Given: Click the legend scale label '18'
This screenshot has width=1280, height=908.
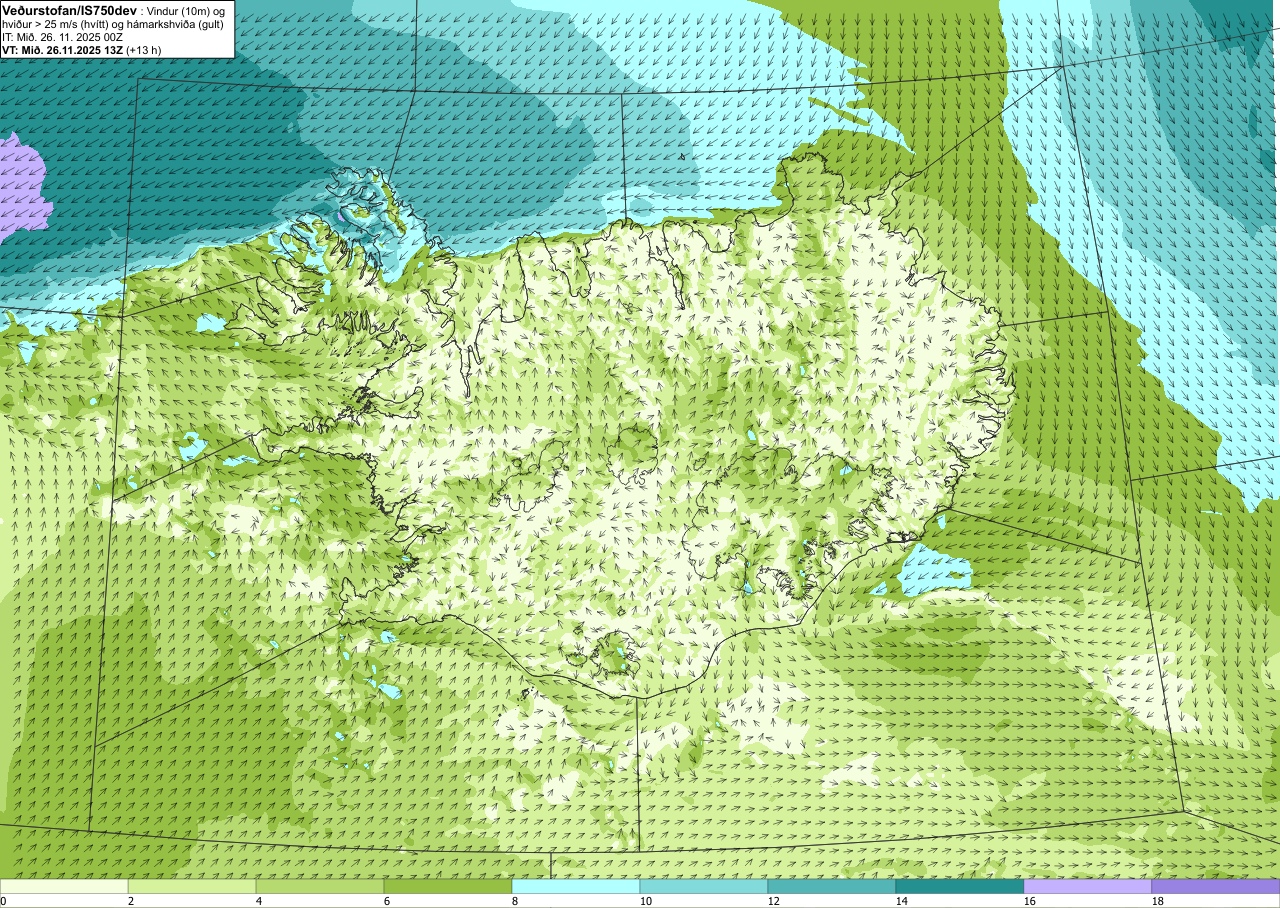Looking at the screenshot, I should pos(1158,901).
